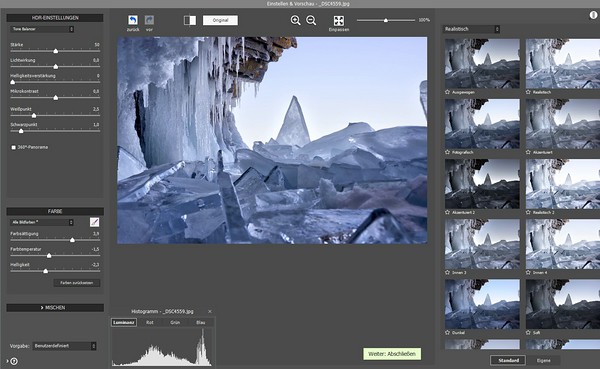The image size is (600, 369).
Task: Switch histogram to Luminanz tab
Action: click(124, 323)
